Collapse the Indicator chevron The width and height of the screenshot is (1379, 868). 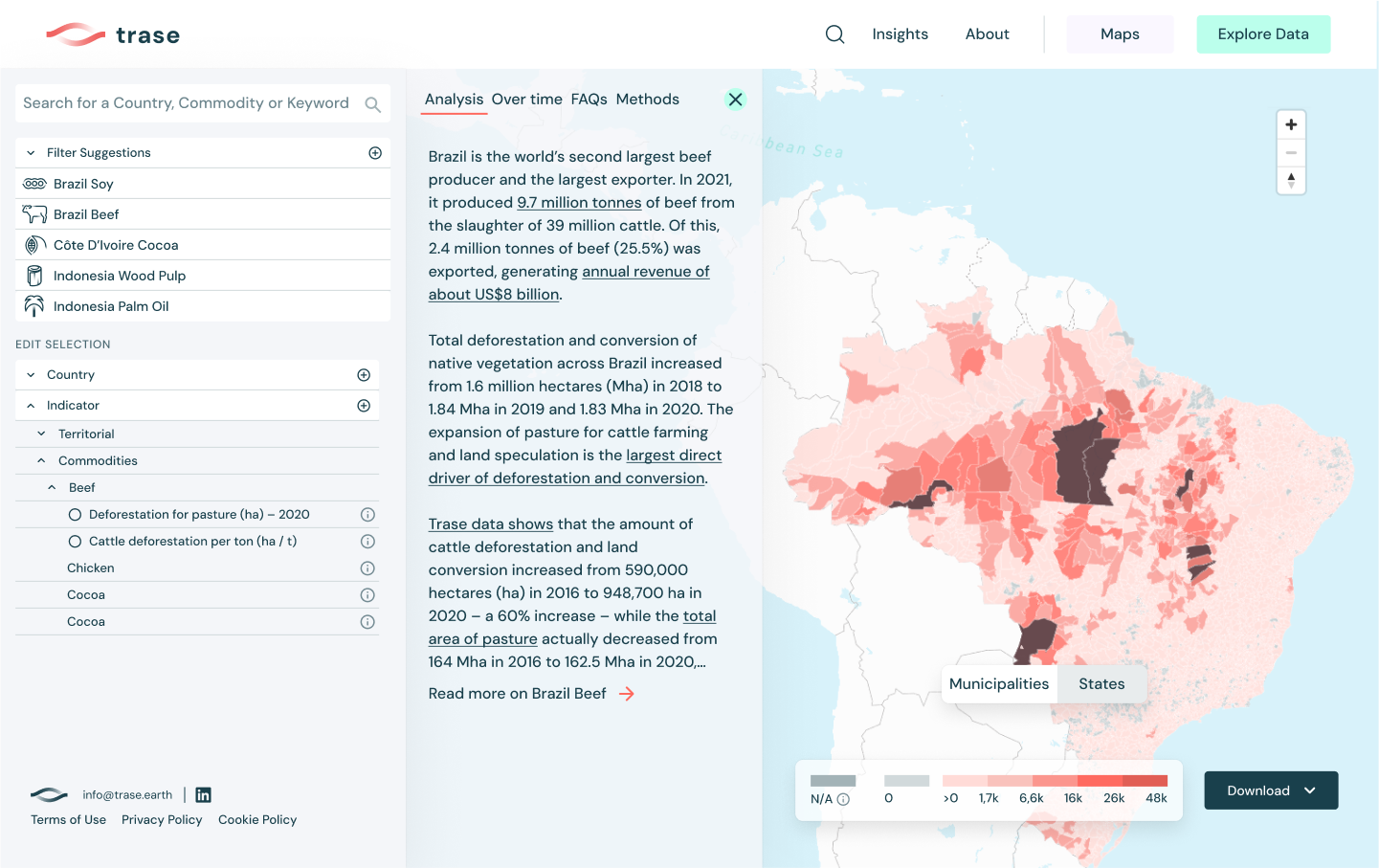(31, 406)
